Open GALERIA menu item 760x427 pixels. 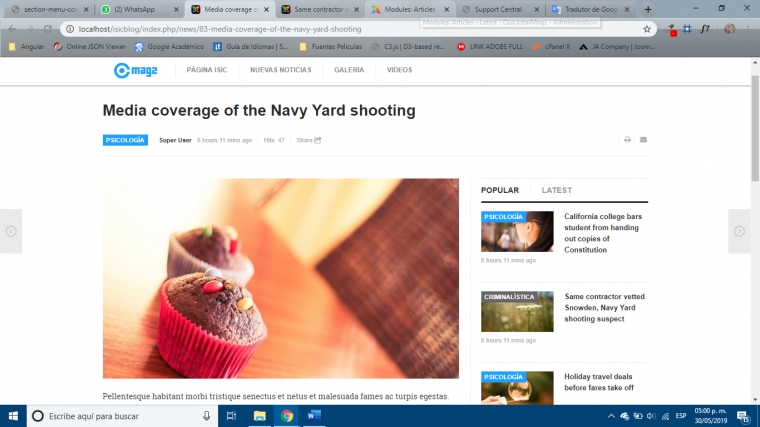click(x=349, y=70)
